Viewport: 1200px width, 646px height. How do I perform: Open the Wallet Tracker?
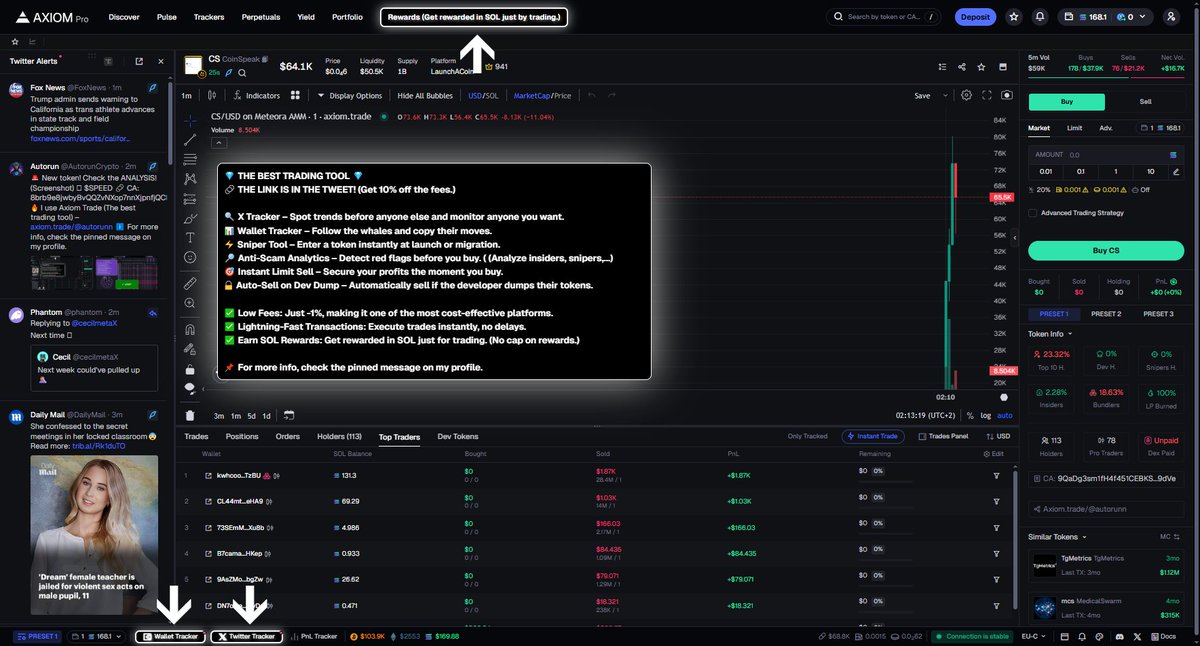(171, 636)
